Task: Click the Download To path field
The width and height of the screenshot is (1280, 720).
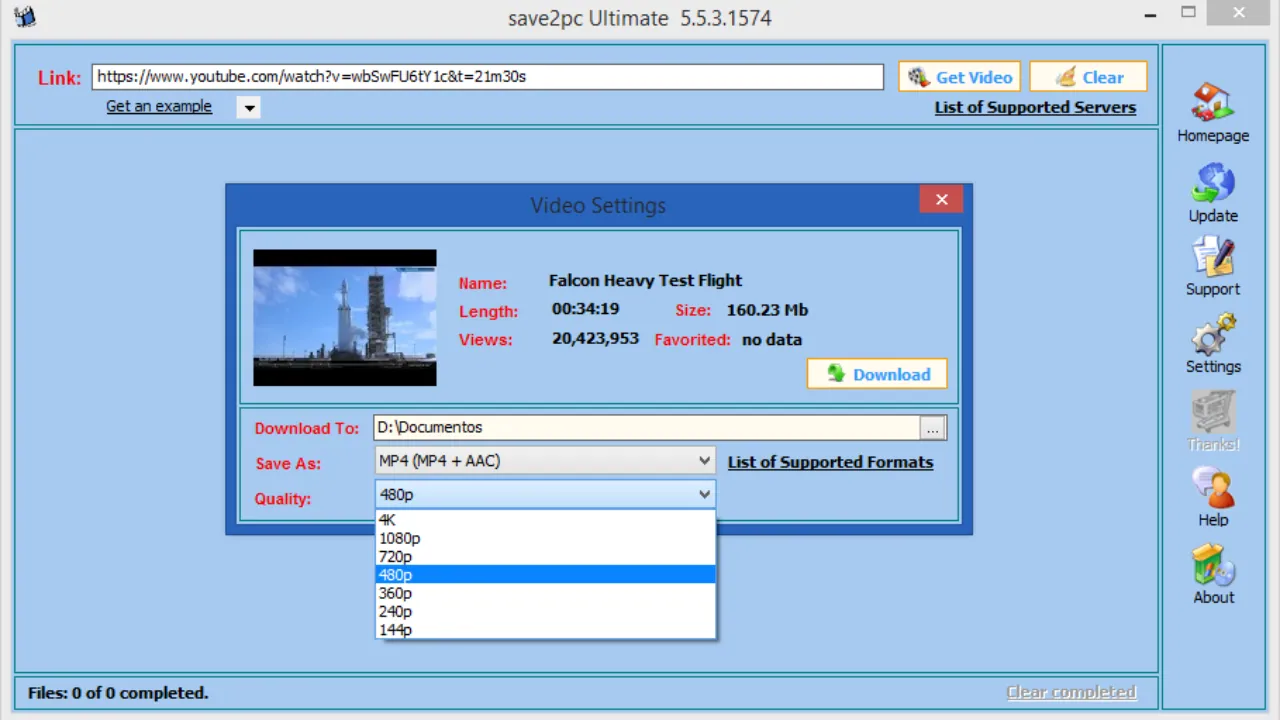Action: (647, 428)
